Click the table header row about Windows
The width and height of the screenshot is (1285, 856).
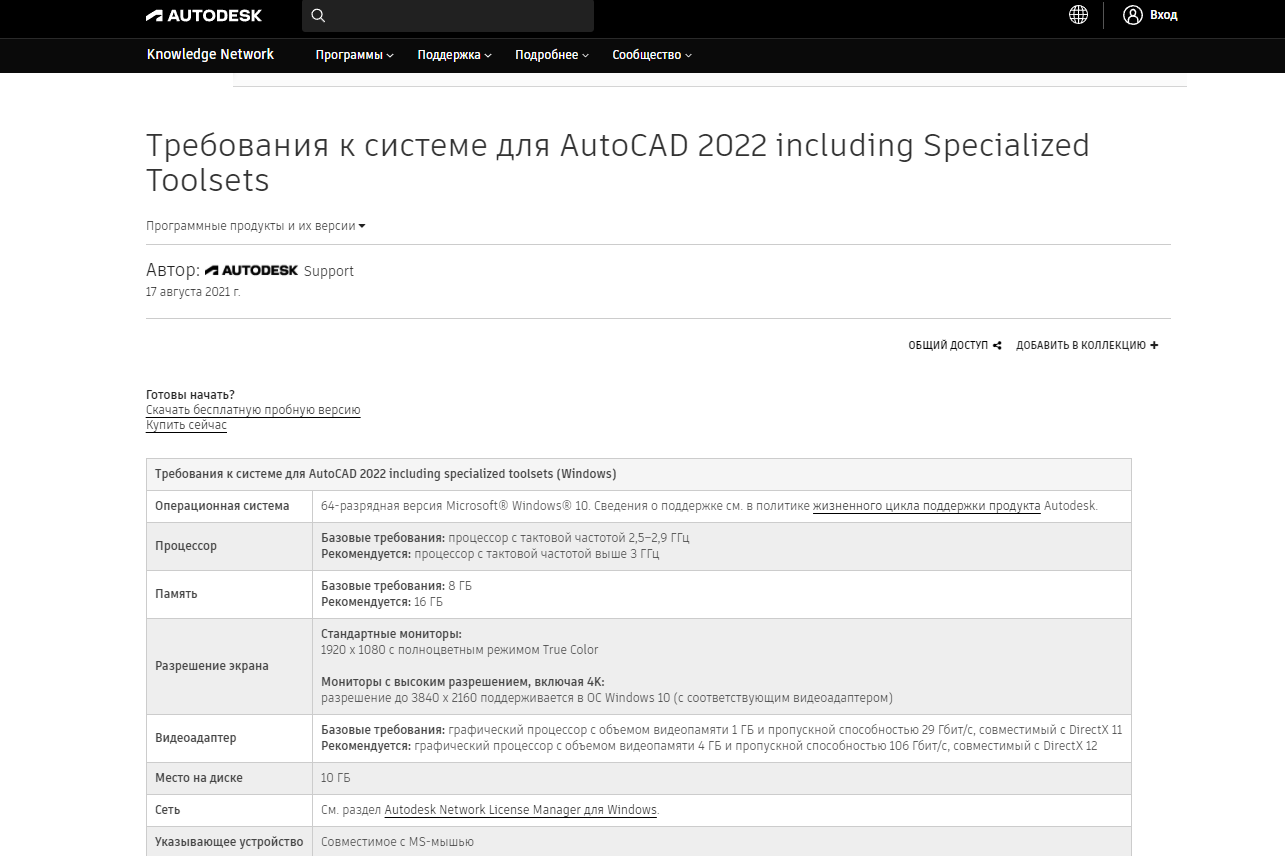pos(639,474)
